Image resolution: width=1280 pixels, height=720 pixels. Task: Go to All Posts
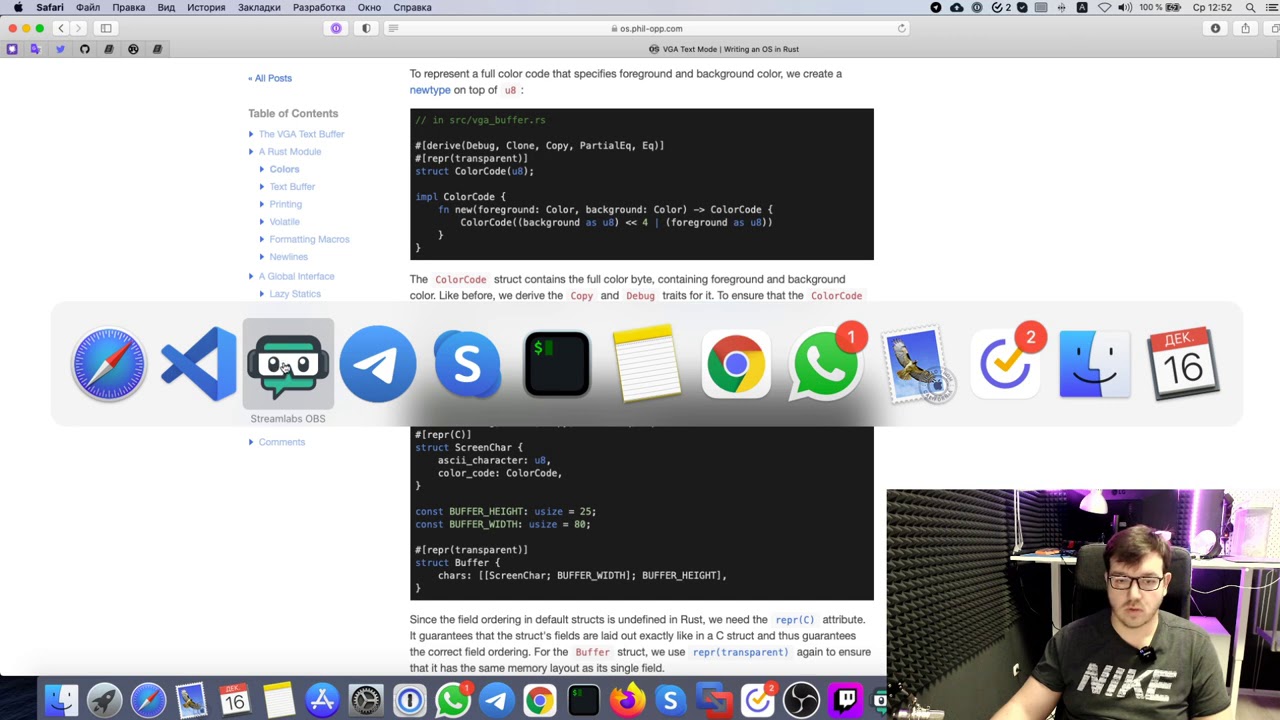tap(270, 78)
